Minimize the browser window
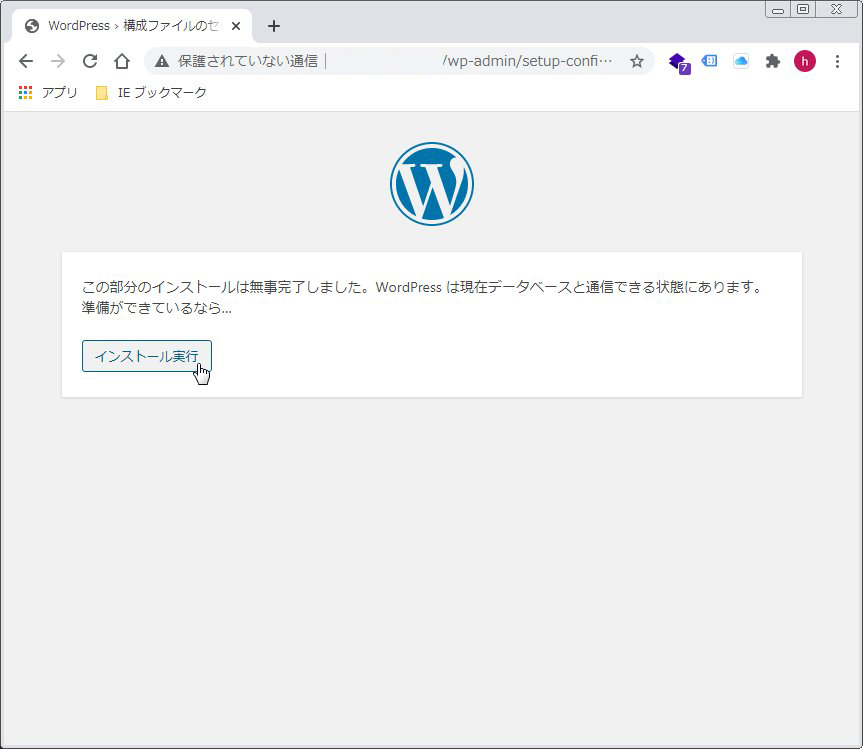The height and width of the screenshot is (749, 863). tap(778, 10)
